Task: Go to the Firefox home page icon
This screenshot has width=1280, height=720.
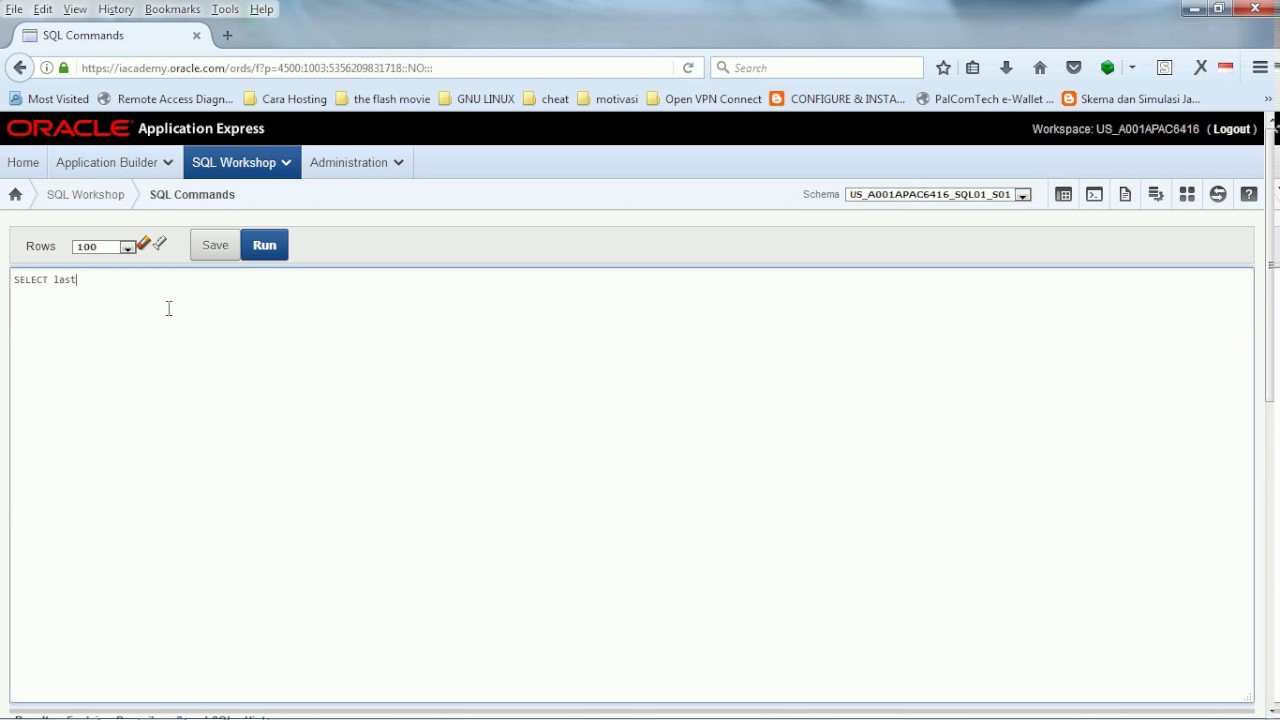Action: [1040, 68]
